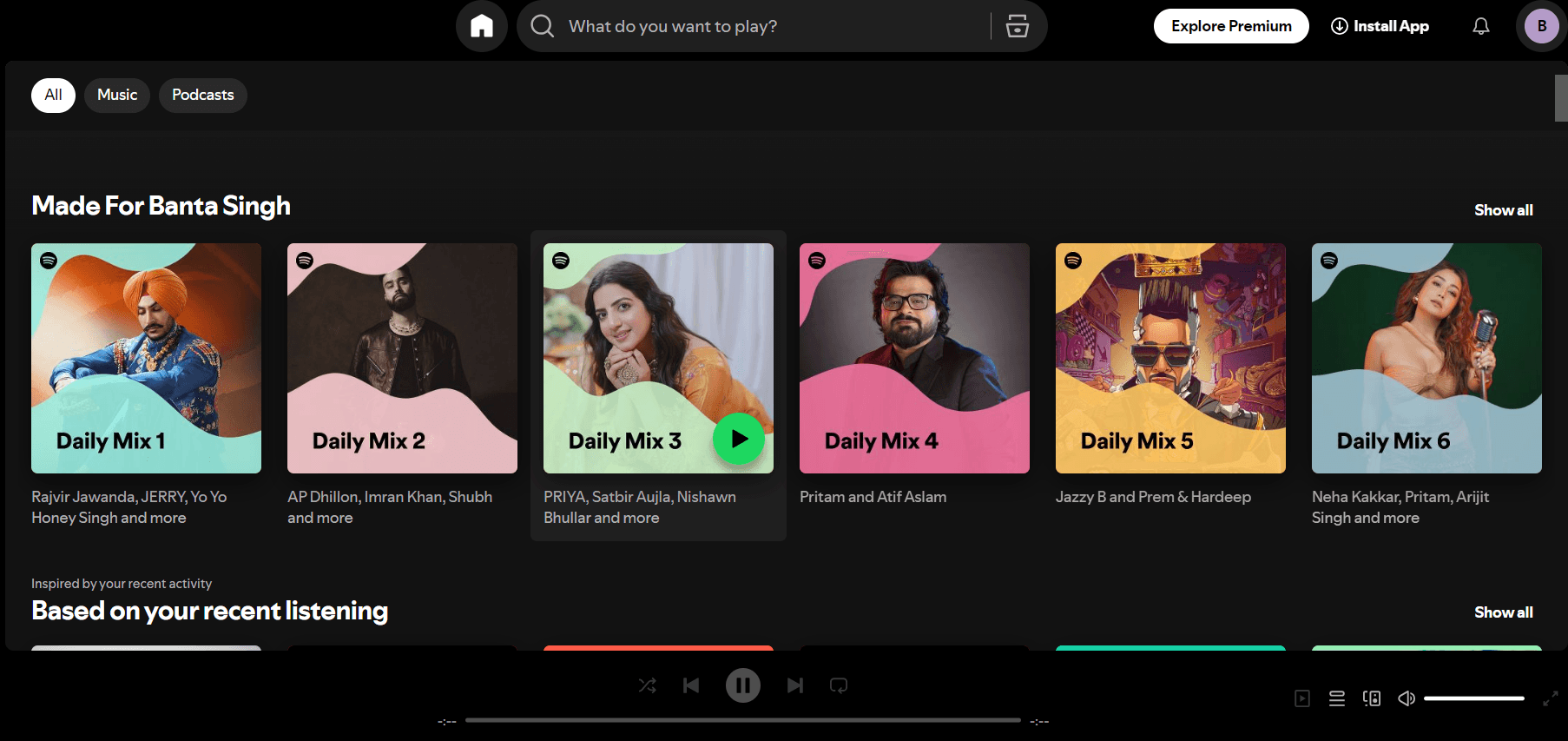Click 'Rajvir Jawanda, JERRY, Yo Yo' description
The image size is (1568, 741).
tap(129, 507)
